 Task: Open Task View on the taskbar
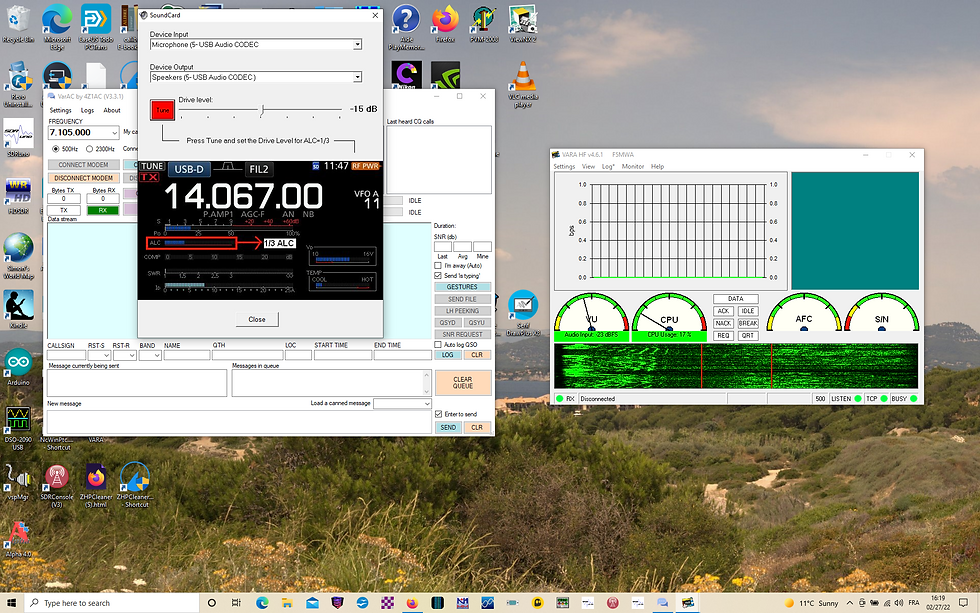coord(236,602)
